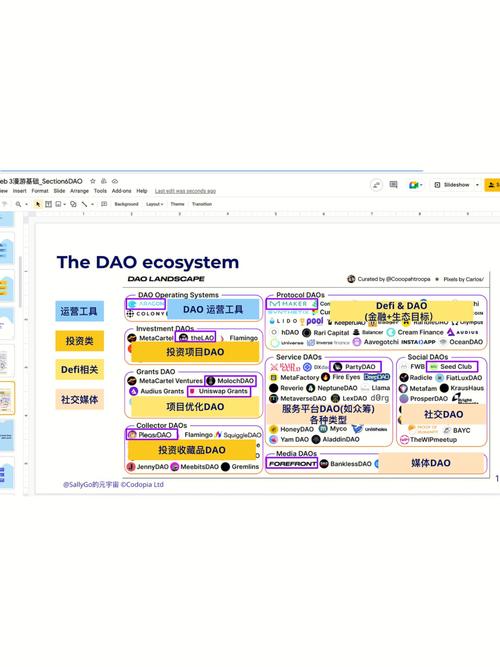Image resolution: width=500 pixels, height=667 pixels.
Task: Open the 'Last edit was seconds ago' link
Action: (x=185, y=191)
